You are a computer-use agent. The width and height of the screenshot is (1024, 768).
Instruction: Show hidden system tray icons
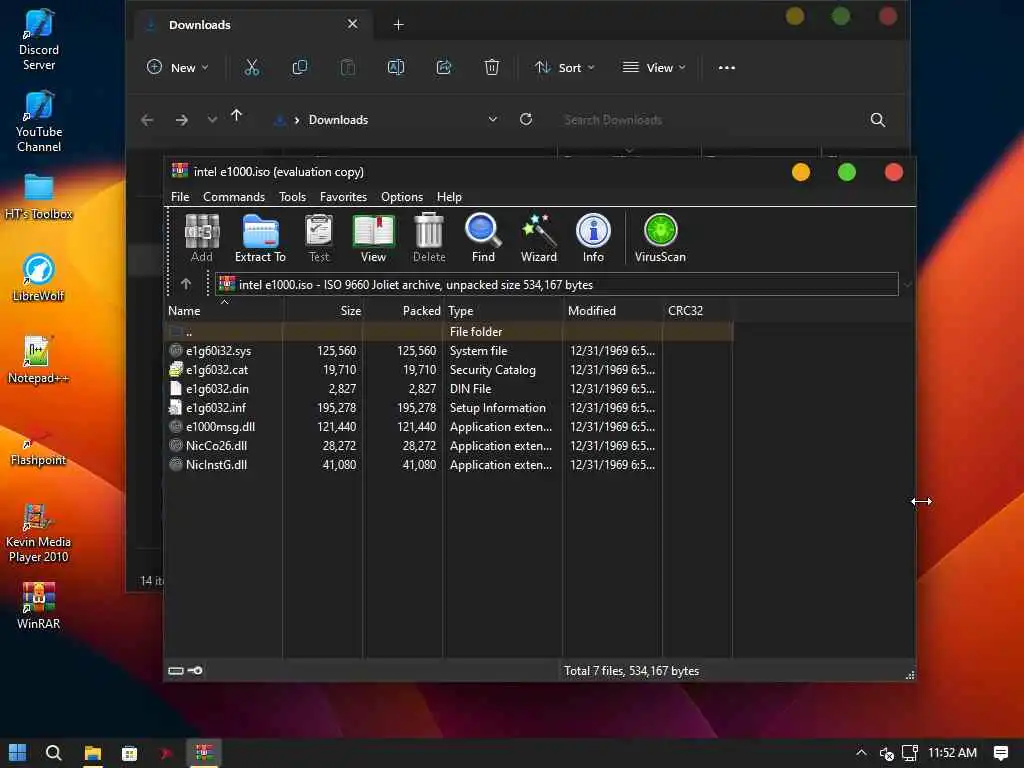coord(861,753)
